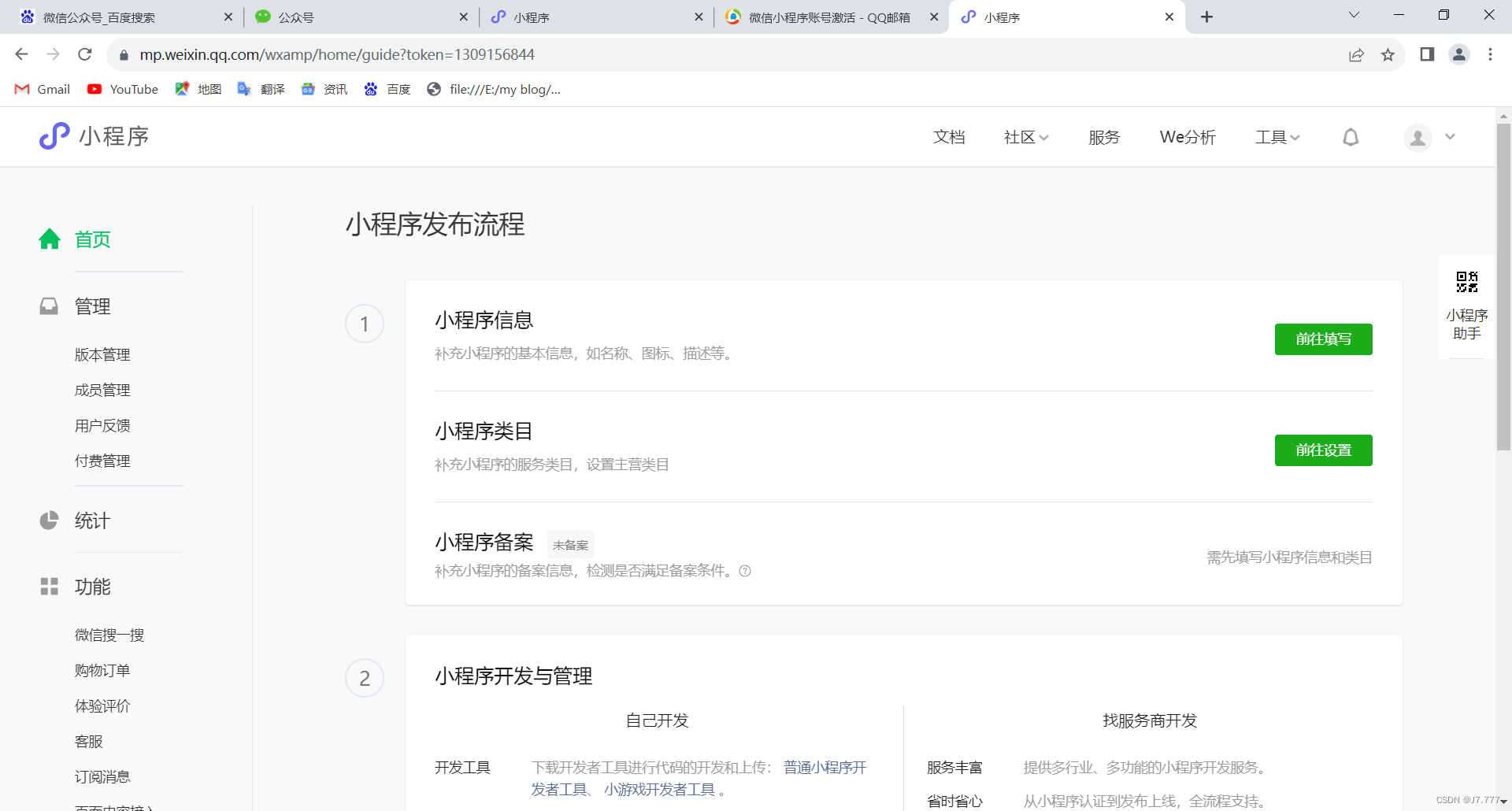Open the 文档 menu item
This screenshot has width=1512, height=811.
pos(949,137)
